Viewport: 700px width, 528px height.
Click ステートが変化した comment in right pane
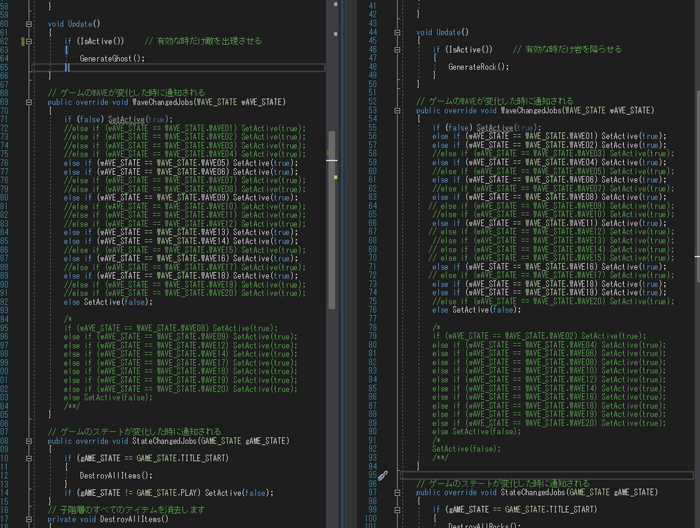tap(503, 484)
